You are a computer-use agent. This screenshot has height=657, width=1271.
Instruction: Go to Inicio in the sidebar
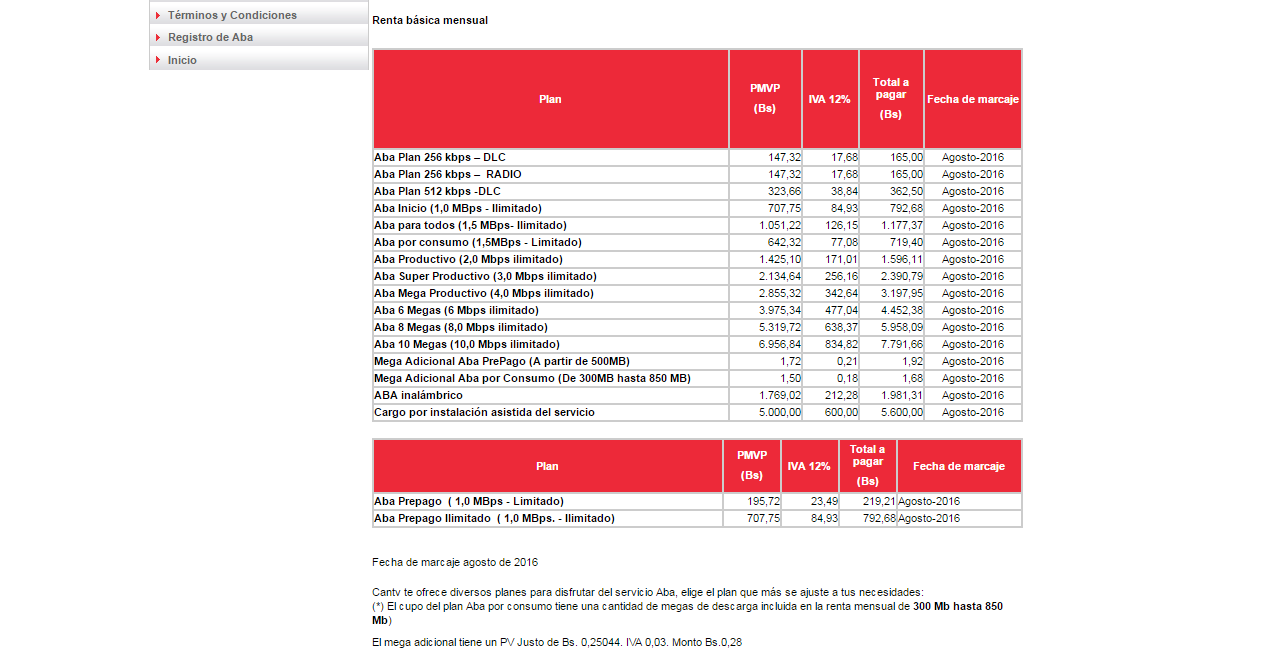point(182,60)
